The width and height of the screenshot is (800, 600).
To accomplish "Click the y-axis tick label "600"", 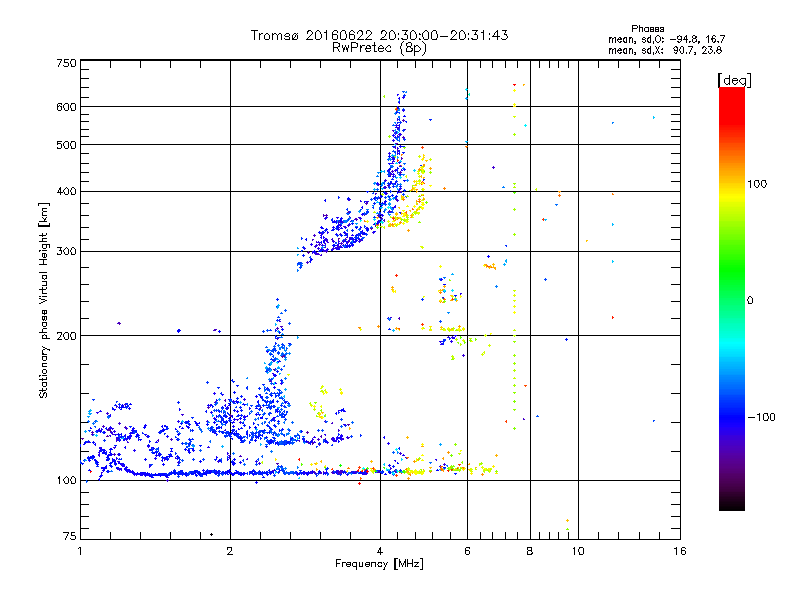I will pos(66,107).
